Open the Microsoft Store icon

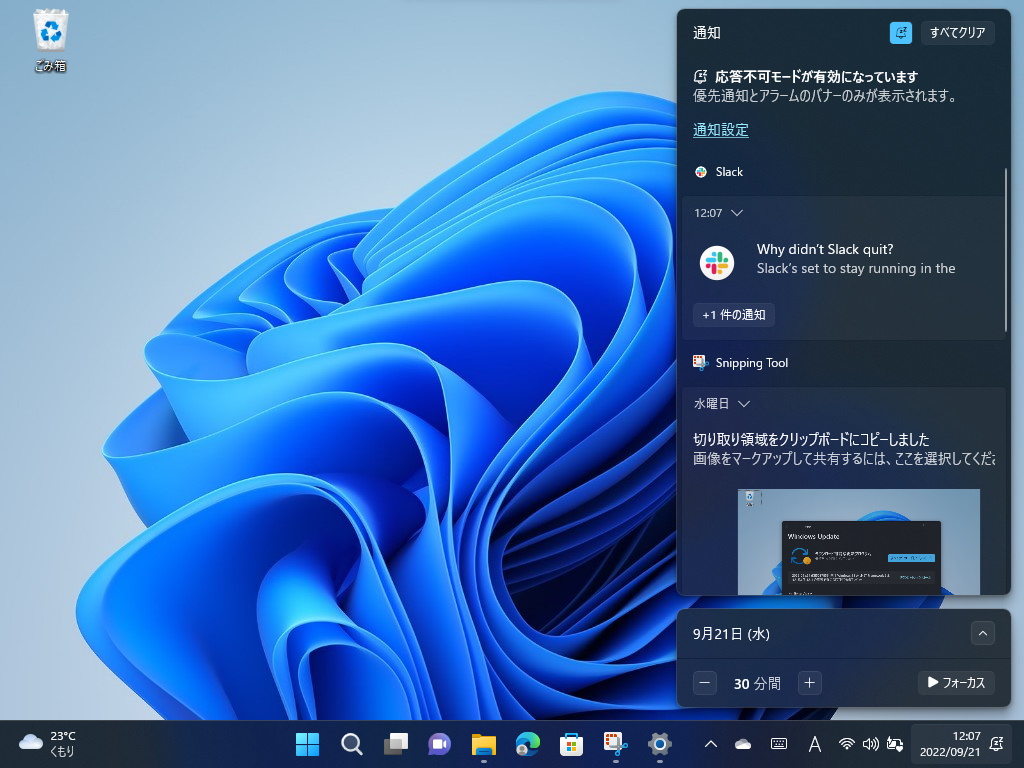pos(570,744)
